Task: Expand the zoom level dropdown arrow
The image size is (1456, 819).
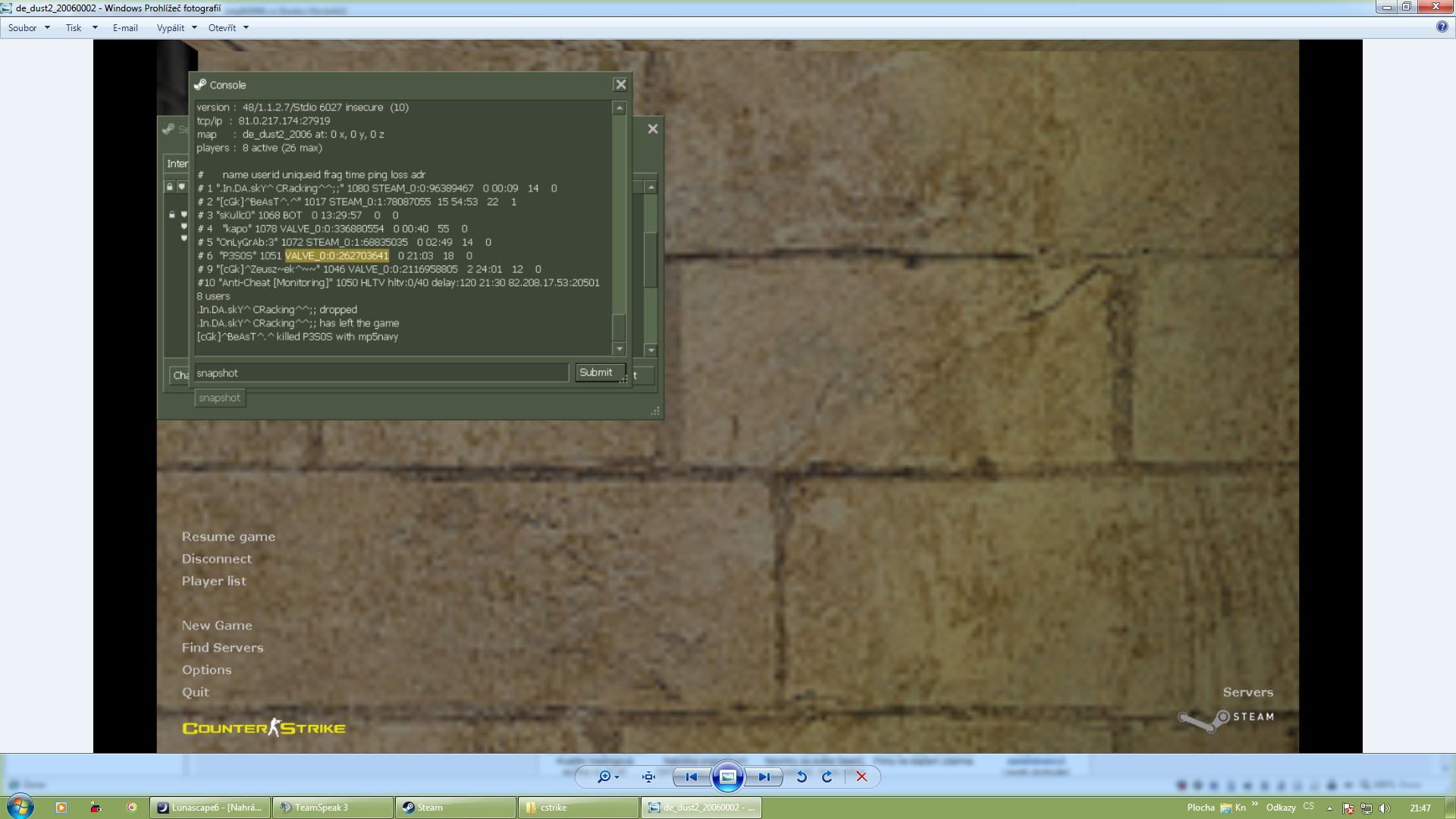Action: pyautogui.click(x=617, y=777)
